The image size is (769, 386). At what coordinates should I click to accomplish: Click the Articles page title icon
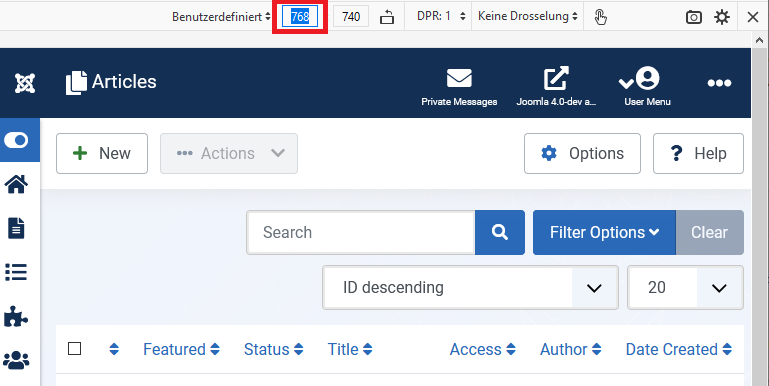(x=76, y=83)
